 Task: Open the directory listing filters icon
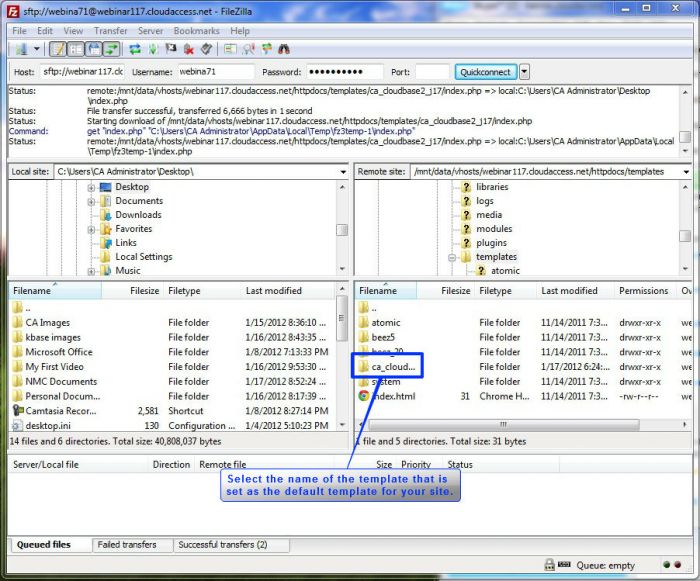tap(230, 49)
